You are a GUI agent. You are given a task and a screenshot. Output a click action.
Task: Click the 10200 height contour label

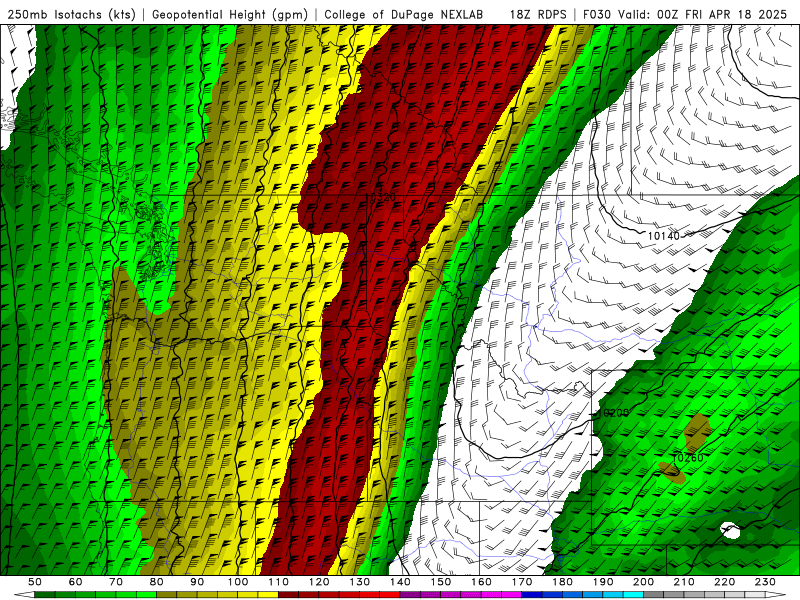(614, 413)
